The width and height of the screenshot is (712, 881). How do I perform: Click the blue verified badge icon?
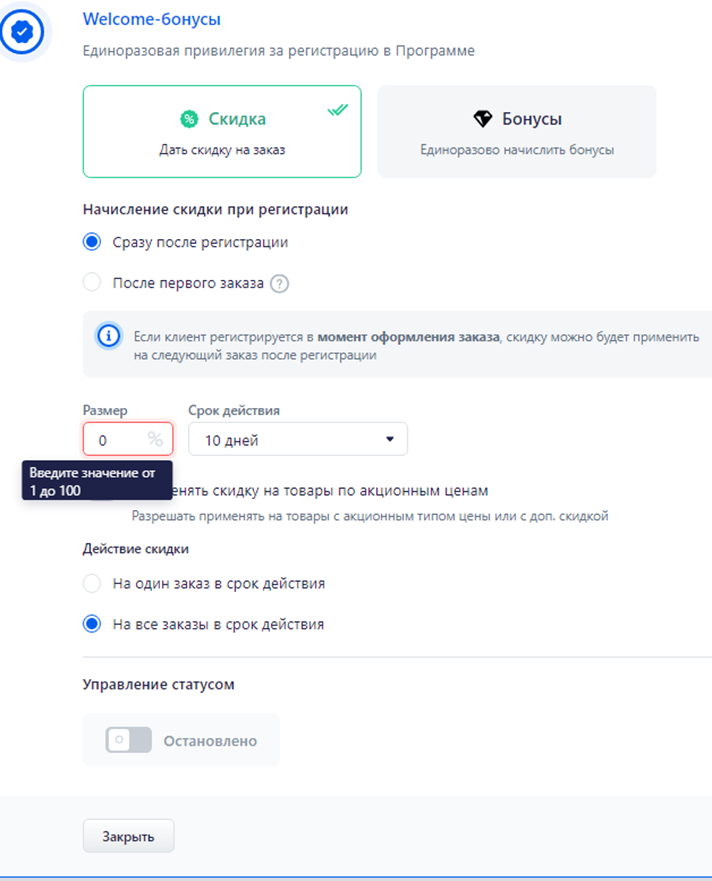pyautogui.click(x=22, y=31)
